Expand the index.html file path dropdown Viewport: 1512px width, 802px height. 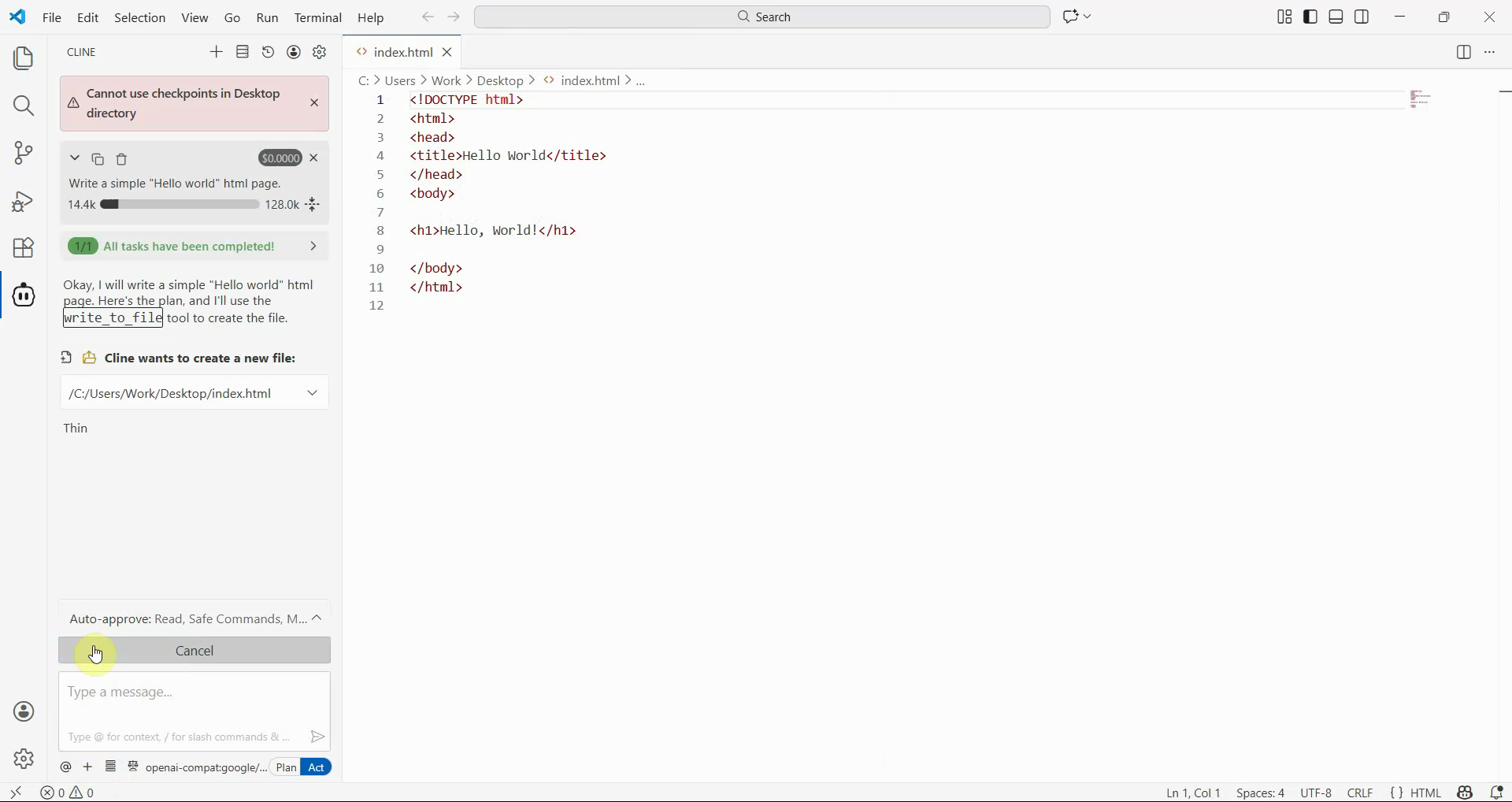[313, 393]
